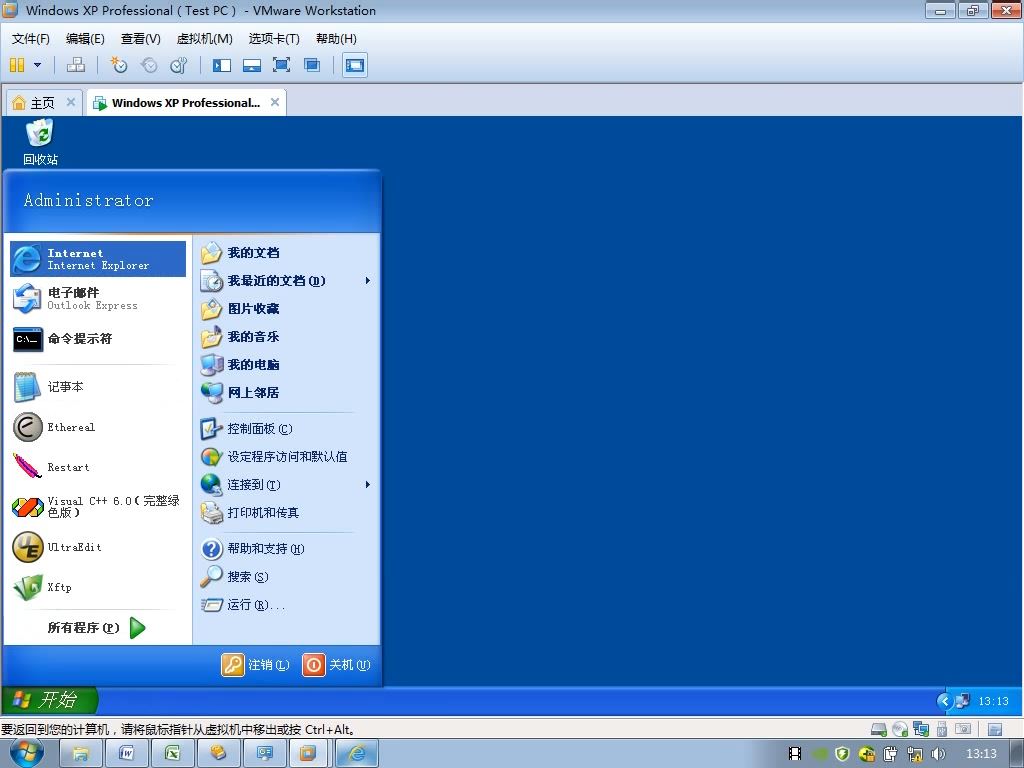Open 我的音乐 folder
This screenshot has width=1024, height=768.
point(287,337)
